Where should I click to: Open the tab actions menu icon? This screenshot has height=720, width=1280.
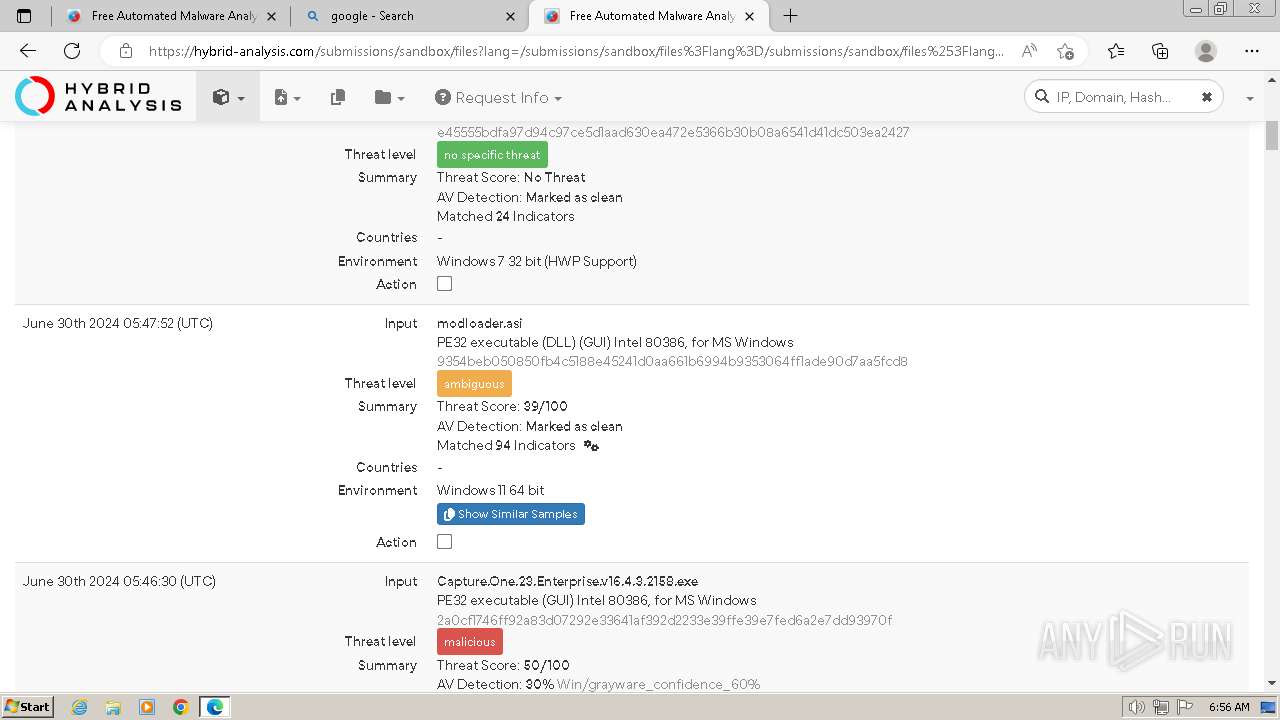click(x=25, y=16)
